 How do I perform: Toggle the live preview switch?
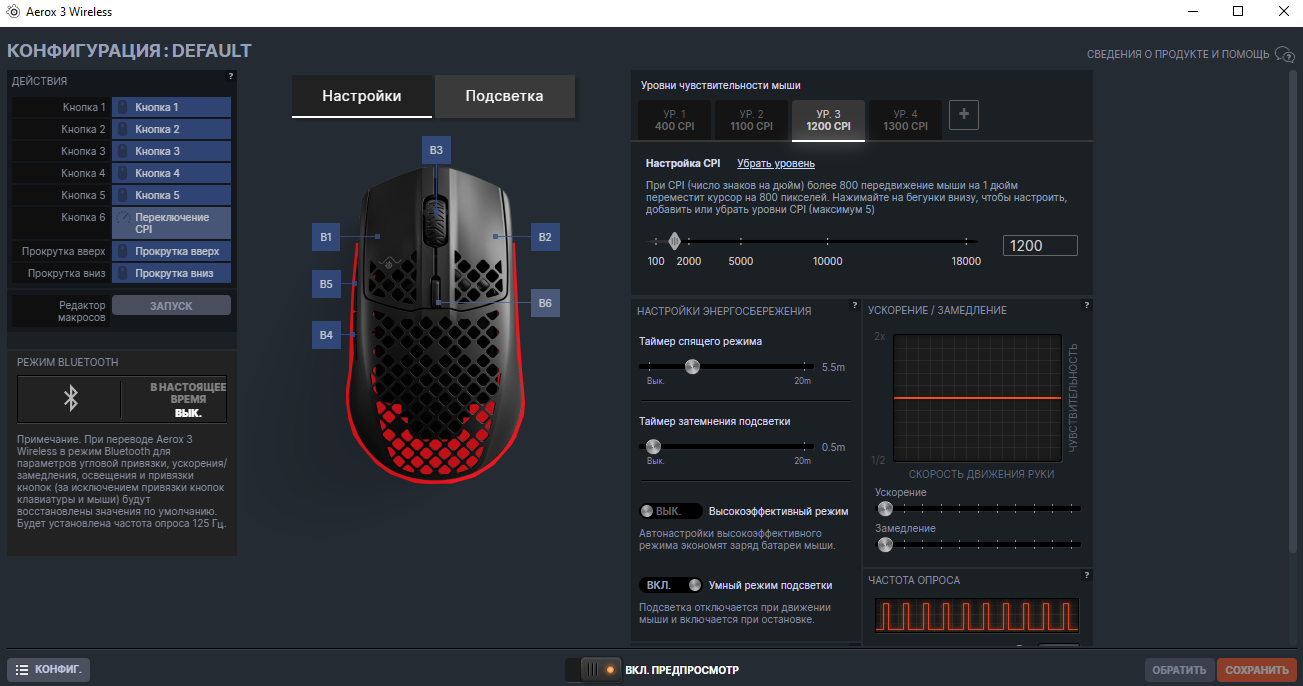pyautogui.click(x=591, y=669)
